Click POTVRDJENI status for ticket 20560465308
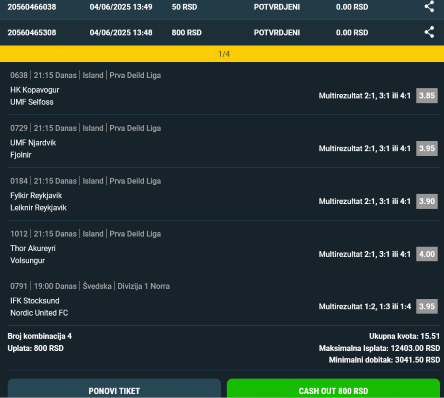This screenshot has height=398, width=444. click(x=277, y=32)
